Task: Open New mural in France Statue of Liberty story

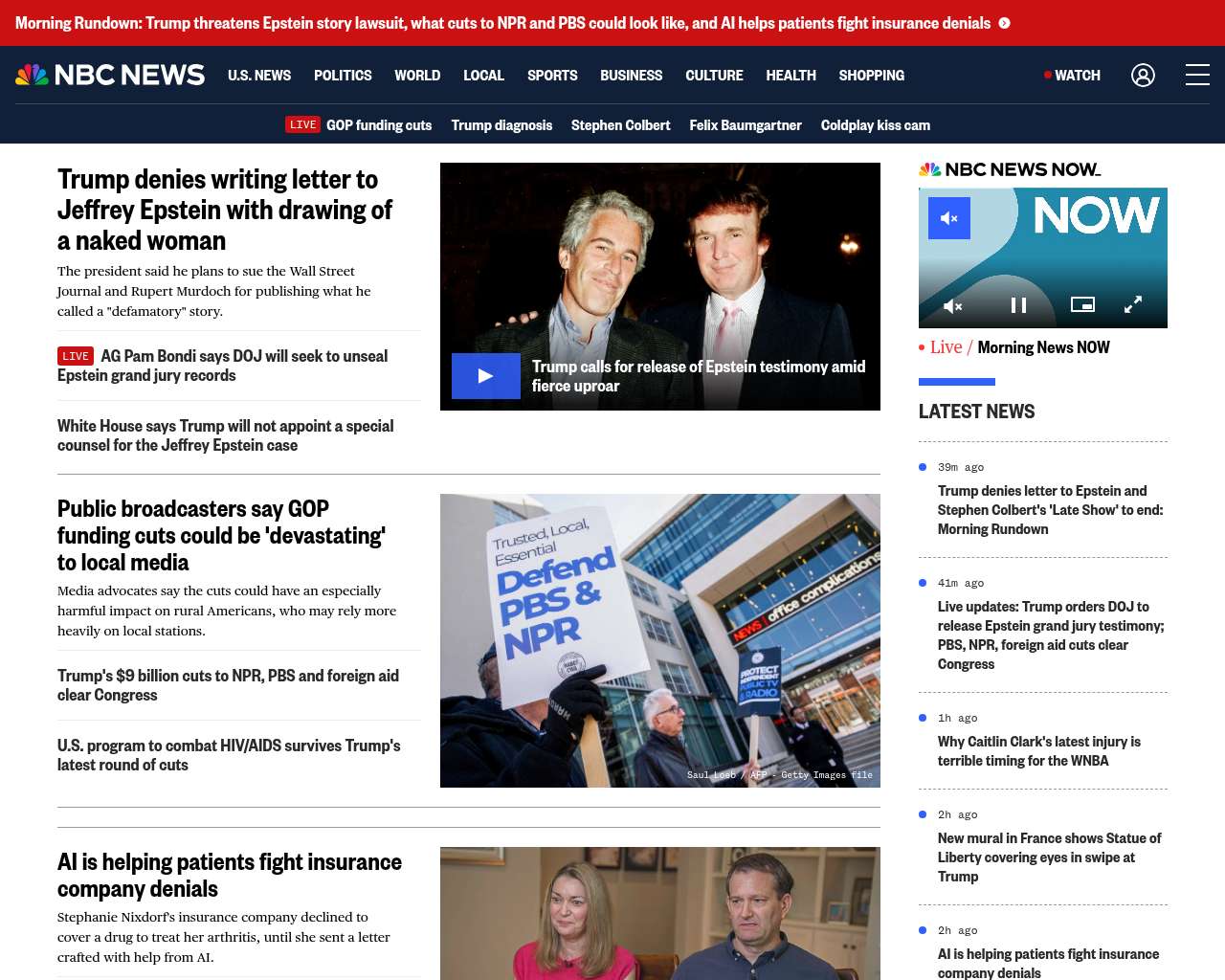Action: coord(1049,857)
